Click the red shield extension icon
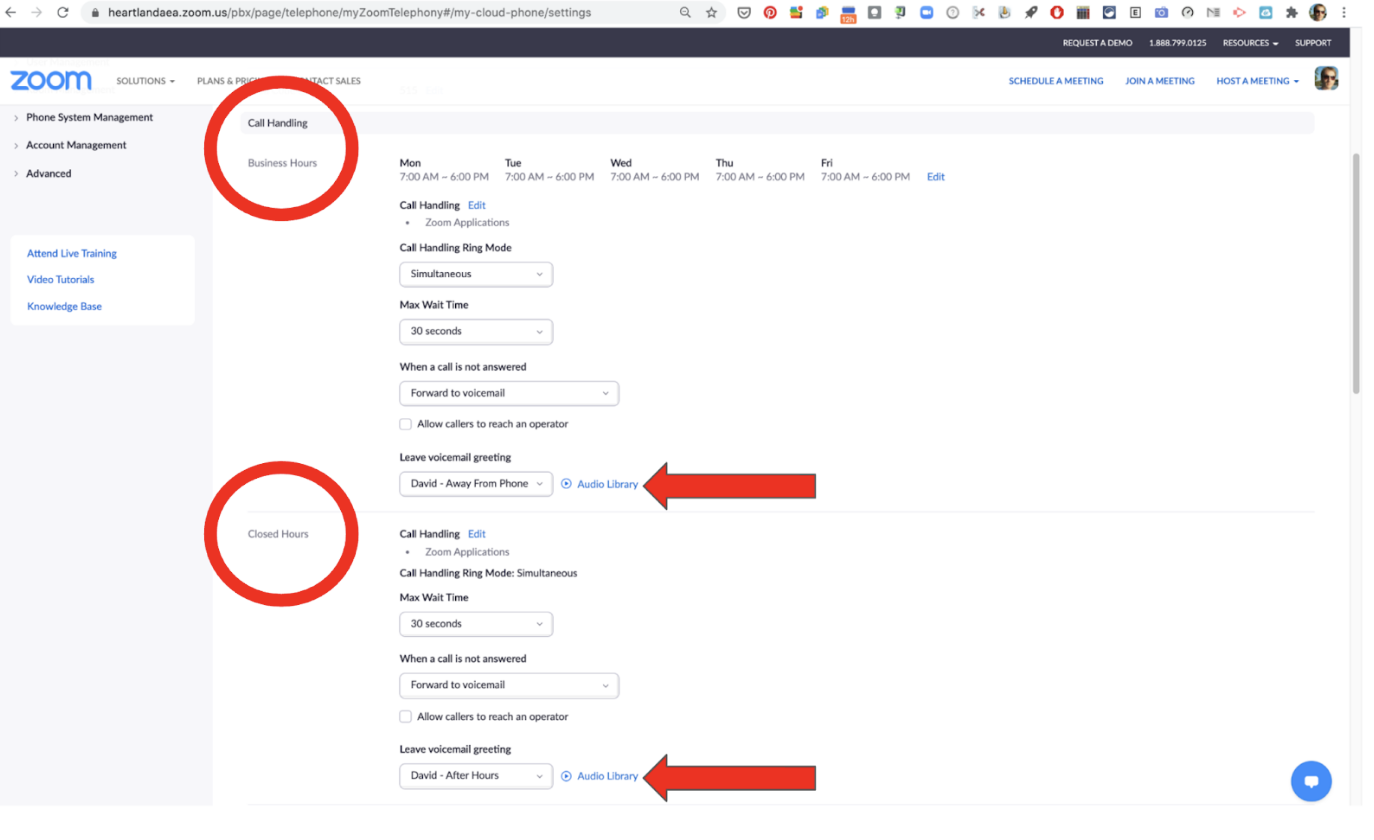The height and width of the screenshot is (840, 1374). click(1057, 13)
